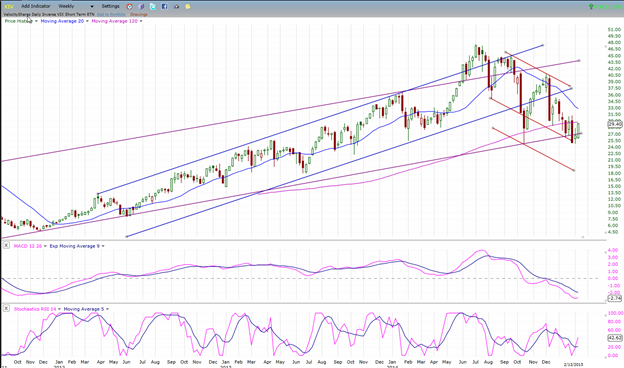This screenshot has height=368, width=624.
Task: Close the MACD indicator pane
Action: coord(6,245)
